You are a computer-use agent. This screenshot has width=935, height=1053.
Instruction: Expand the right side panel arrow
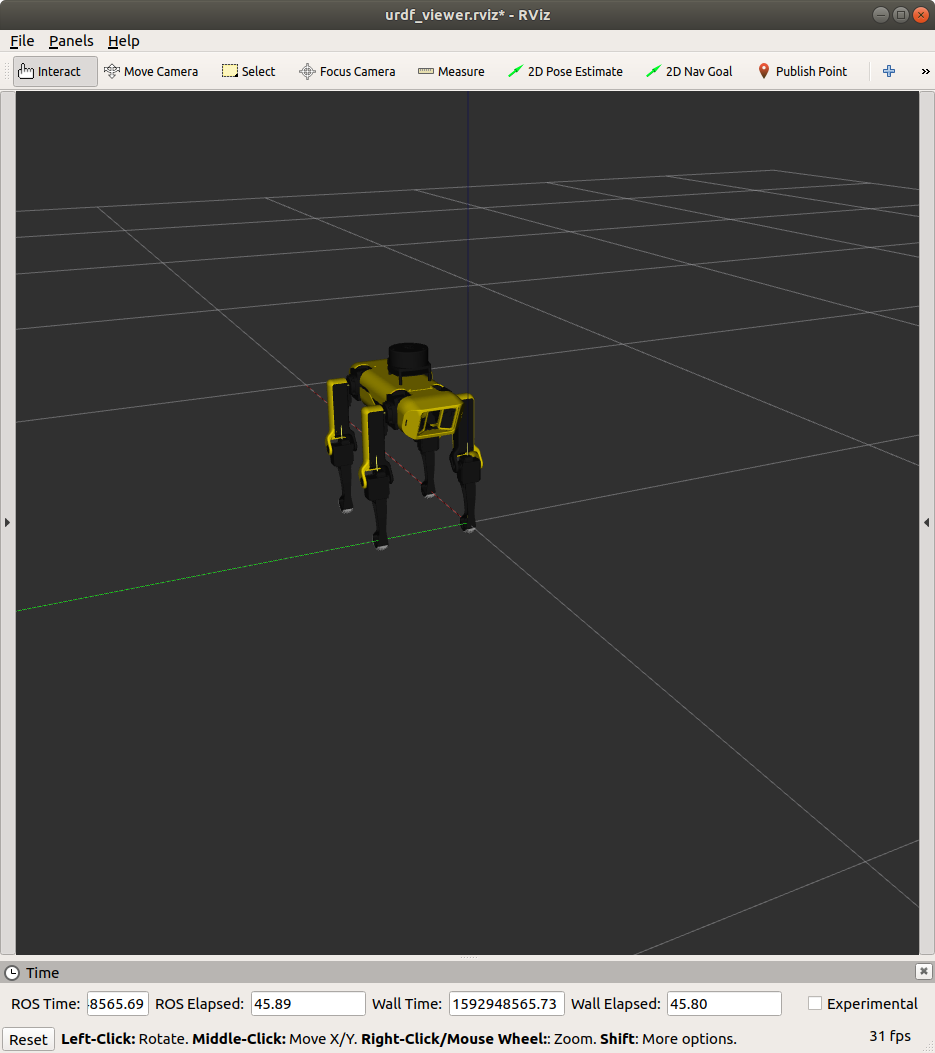[x=927, y=522]
